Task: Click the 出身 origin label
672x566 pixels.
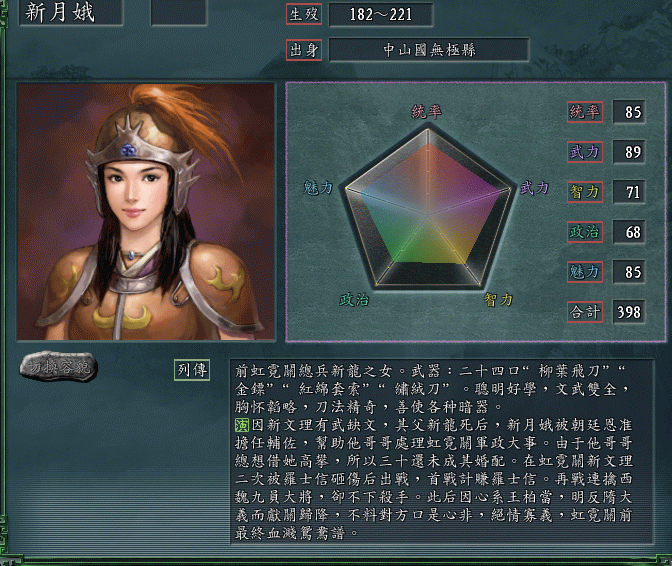Action: (304, 50)
